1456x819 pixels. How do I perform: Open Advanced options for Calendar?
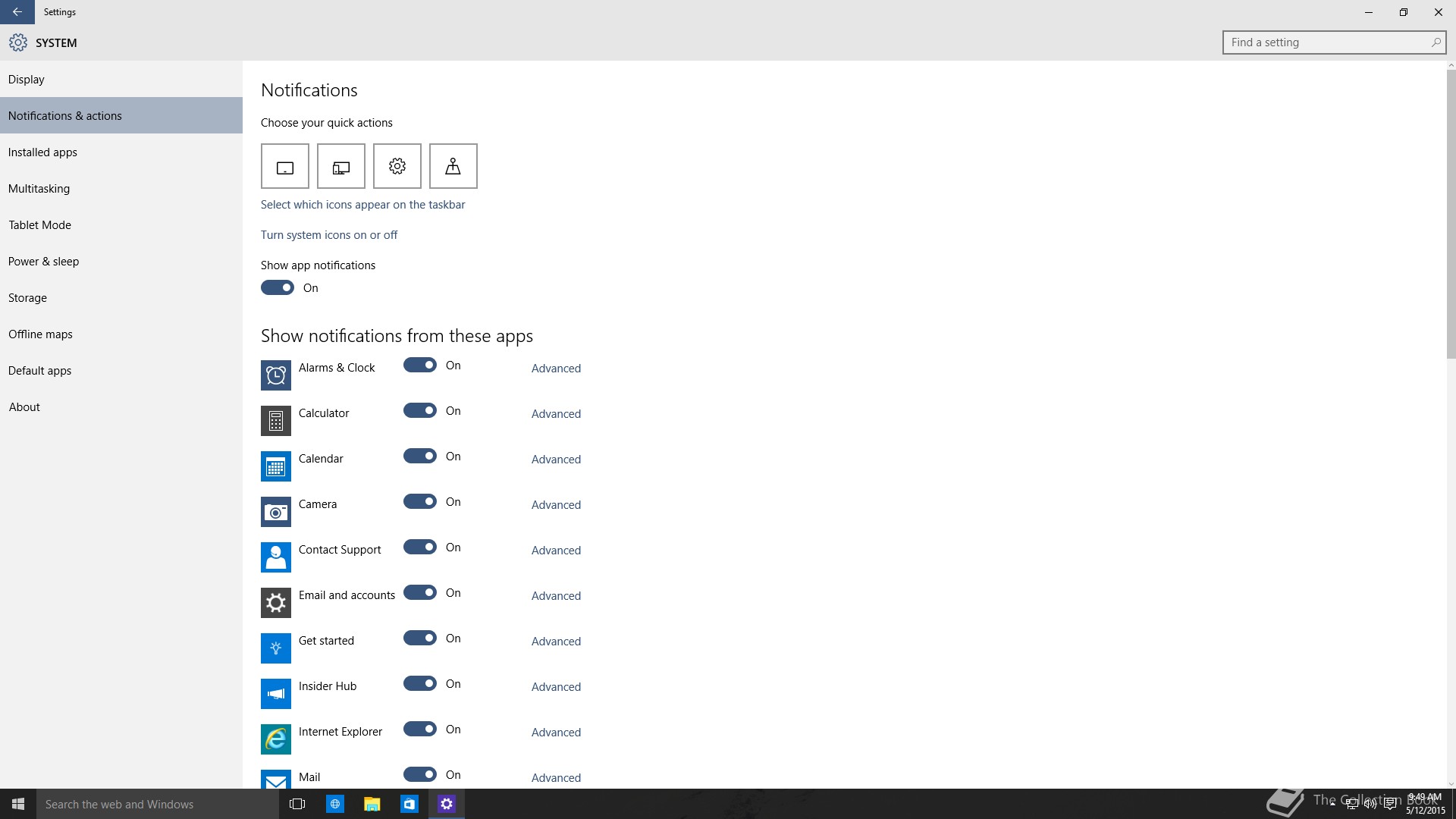(x=556, y=460)
